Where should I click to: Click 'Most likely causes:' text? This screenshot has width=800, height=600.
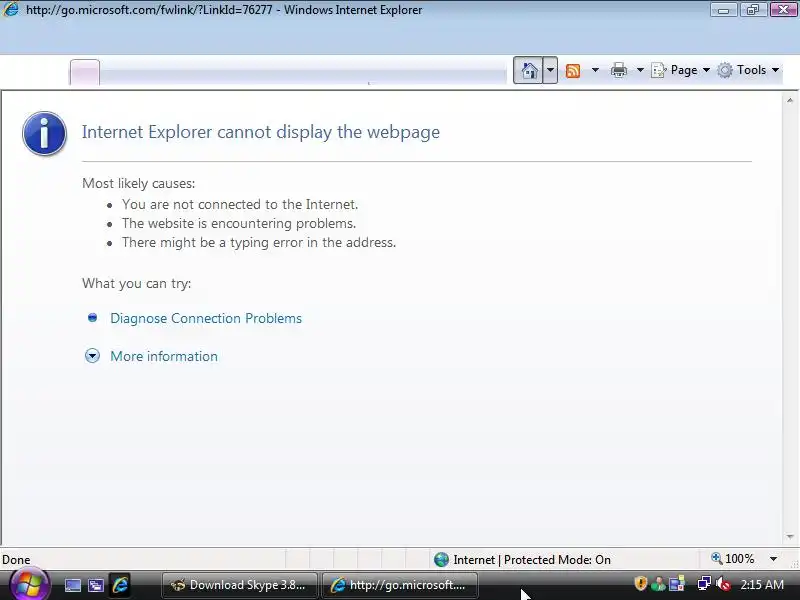[138, 184]
